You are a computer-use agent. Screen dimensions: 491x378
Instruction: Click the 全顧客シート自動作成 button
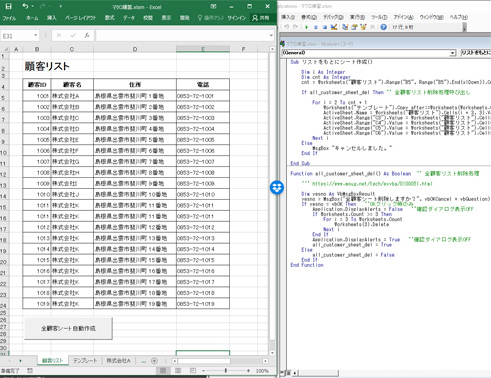pos(68,328)
